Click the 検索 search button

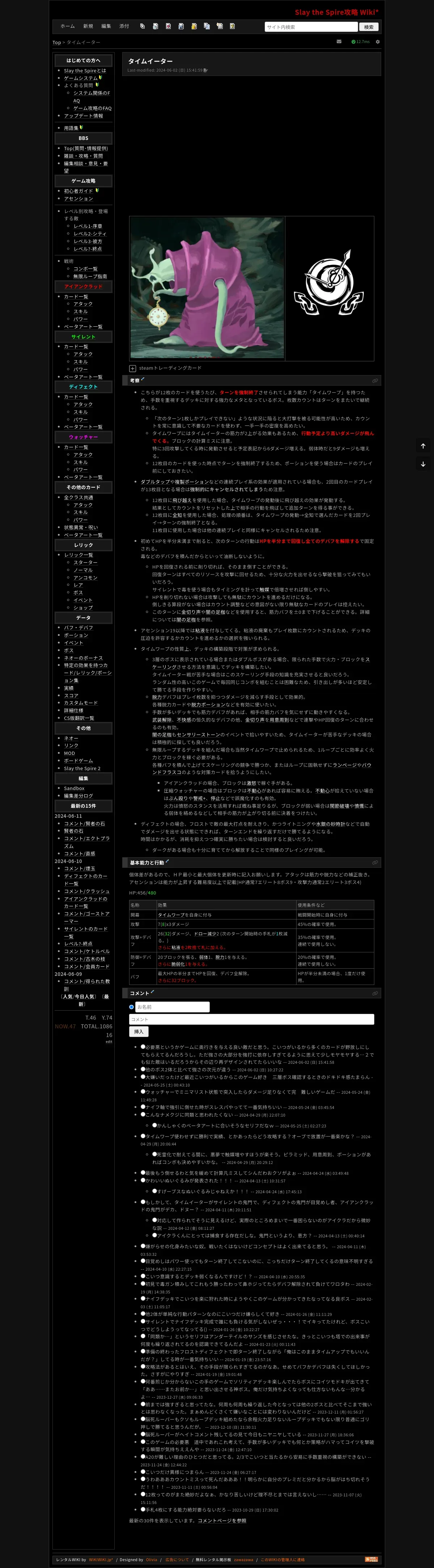(369, 27)
